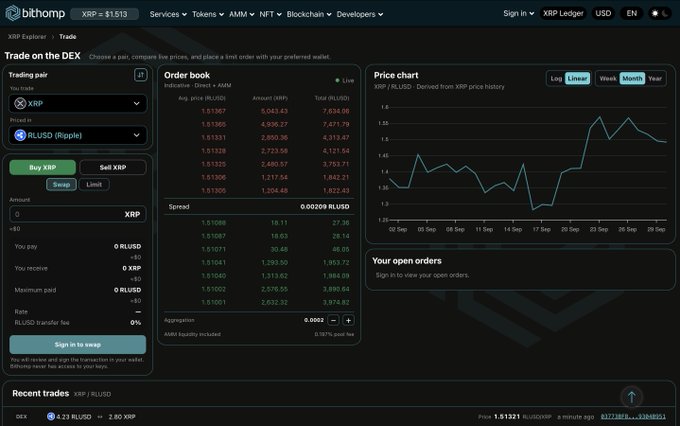Screen dimensions: 680x426
Task: Click the Sign in to swap button
Action: 78,344
